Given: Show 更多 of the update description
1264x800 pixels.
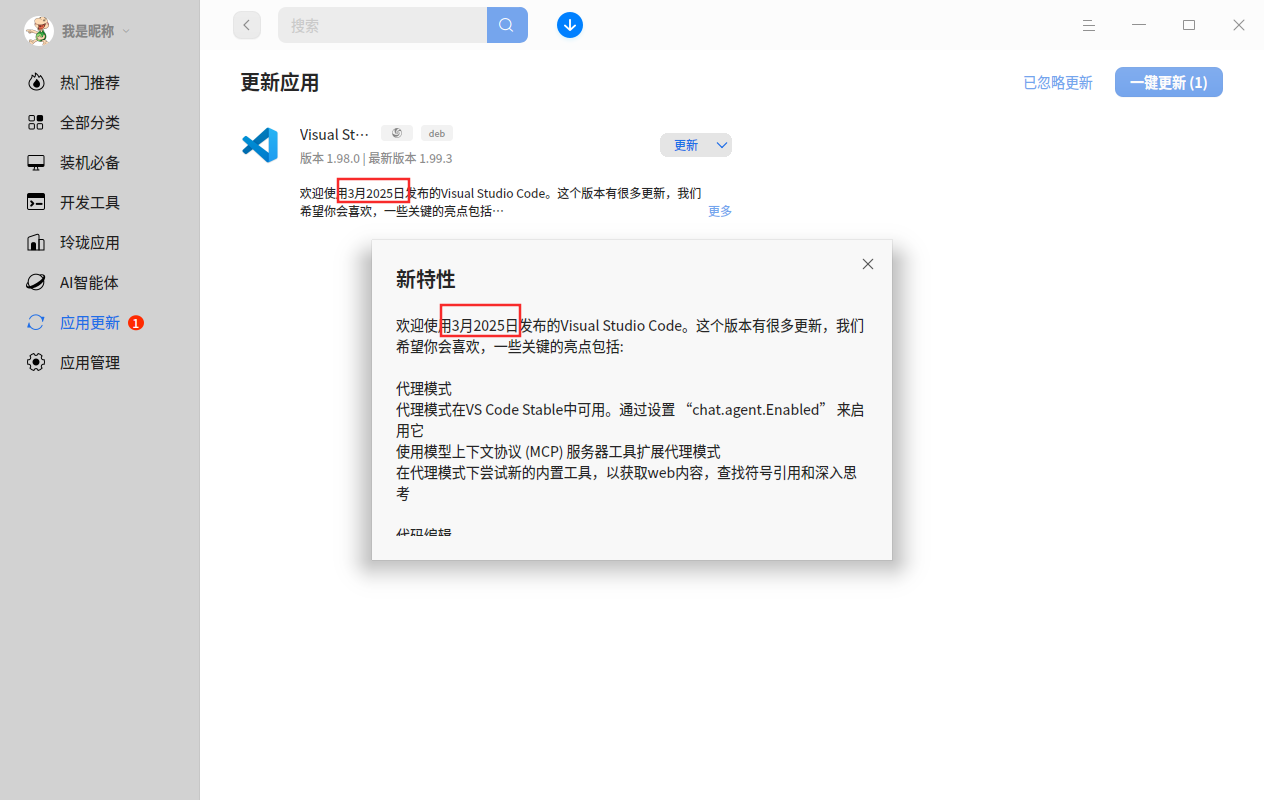Looking at the screenshot, I should pyautogui.click(x=720, y=211).
